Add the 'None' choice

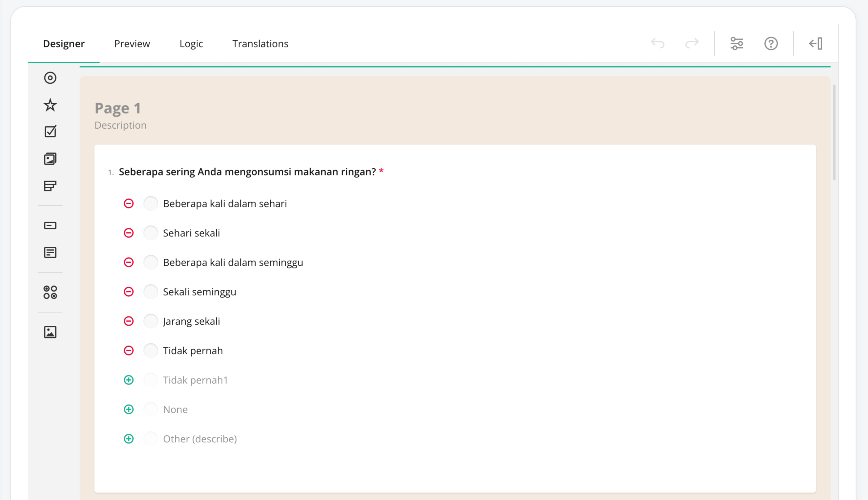point(128,409)
